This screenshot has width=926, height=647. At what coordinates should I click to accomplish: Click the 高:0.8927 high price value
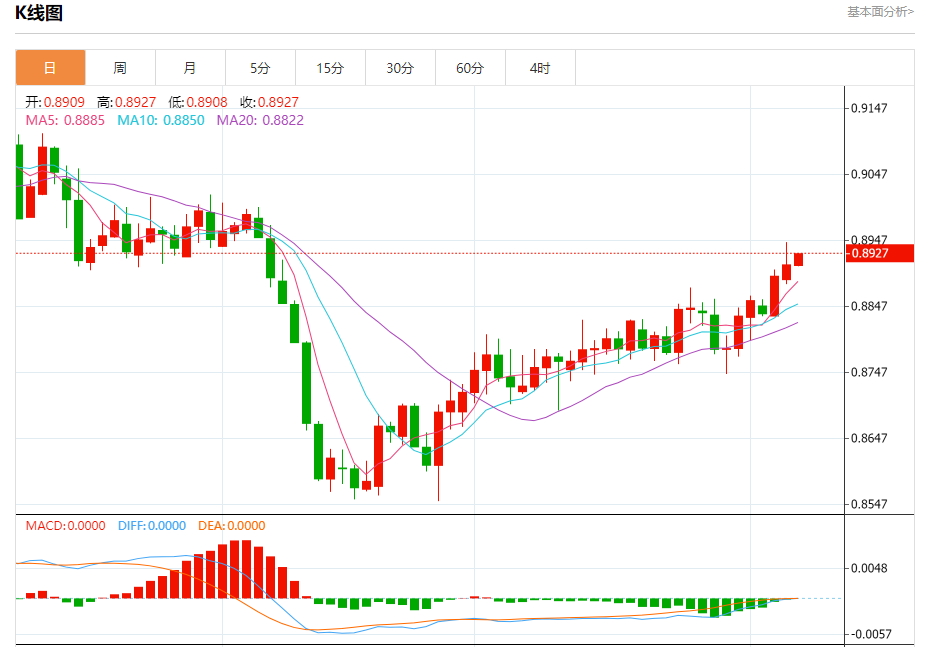(x=126, y=102)
